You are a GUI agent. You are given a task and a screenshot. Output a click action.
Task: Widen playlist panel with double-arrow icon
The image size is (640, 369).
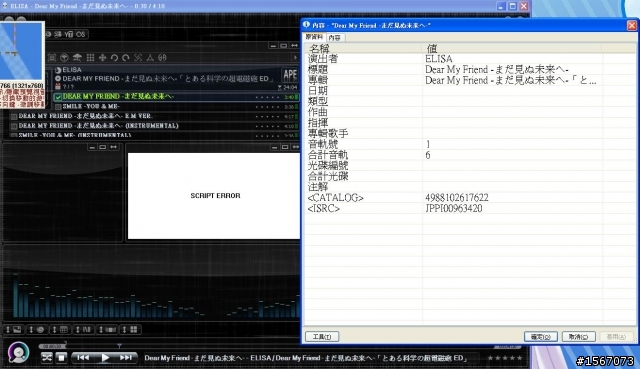point(294,45)
